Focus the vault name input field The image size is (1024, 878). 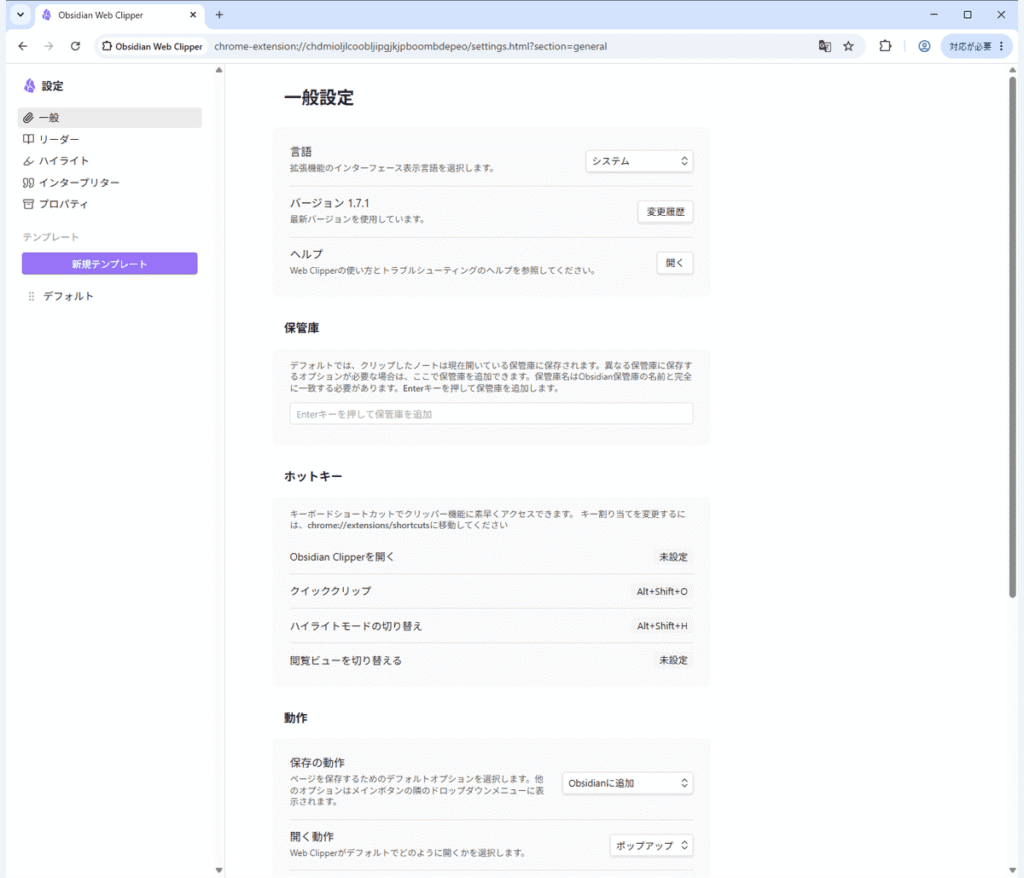point(491,414)
